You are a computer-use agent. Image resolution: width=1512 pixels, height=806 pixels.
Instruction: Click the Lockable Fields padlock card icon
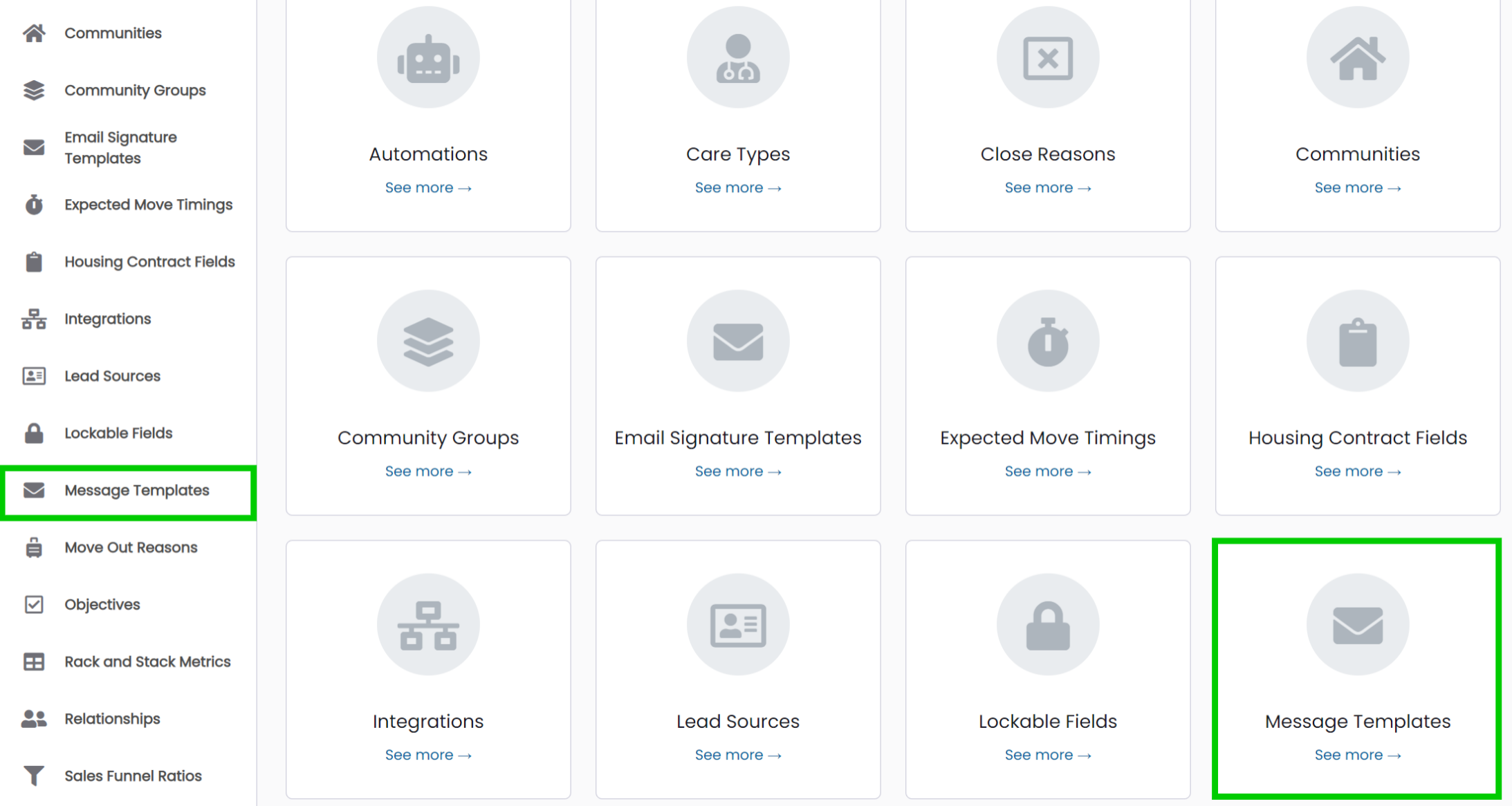1048,625
